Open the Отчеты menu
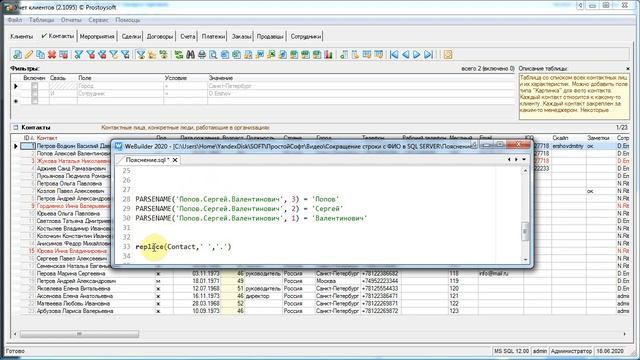The image size is (640, 360). (71, 20)
